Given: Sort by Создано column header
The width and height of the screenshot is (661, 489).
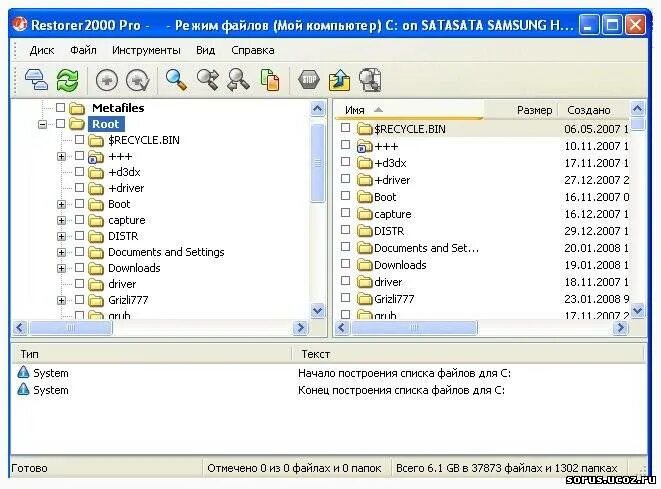Looking at the screenshot, I should coord(594,110).
